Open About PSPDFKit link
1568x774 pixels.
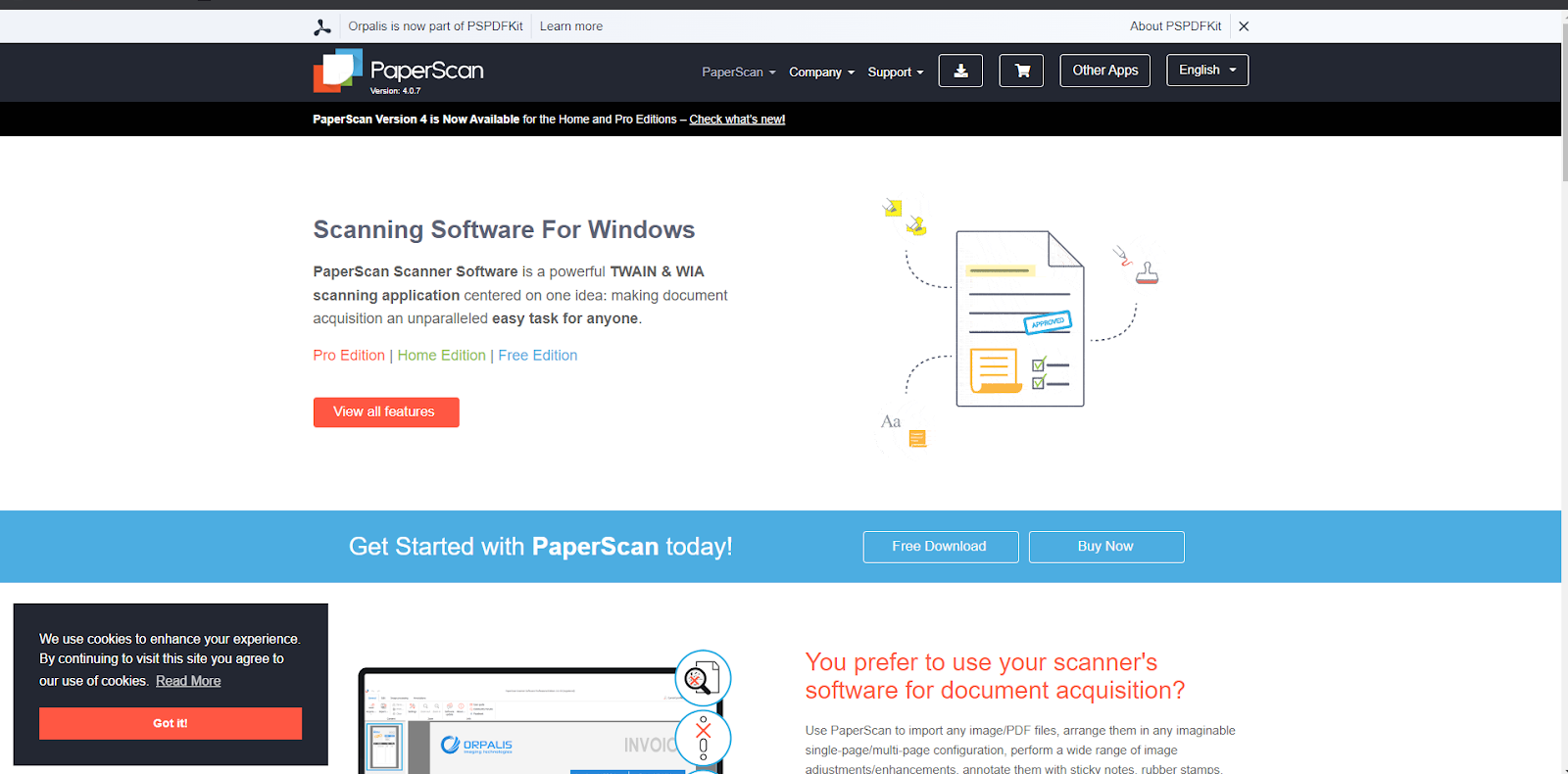1175,26
